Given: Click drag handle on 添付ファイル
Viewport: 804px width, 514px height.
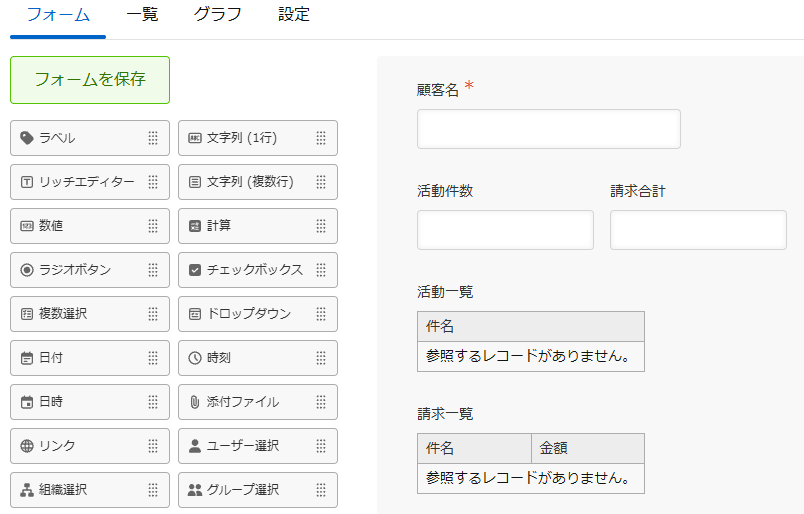Looking at the screenshot, I should (x=321, y=402).
